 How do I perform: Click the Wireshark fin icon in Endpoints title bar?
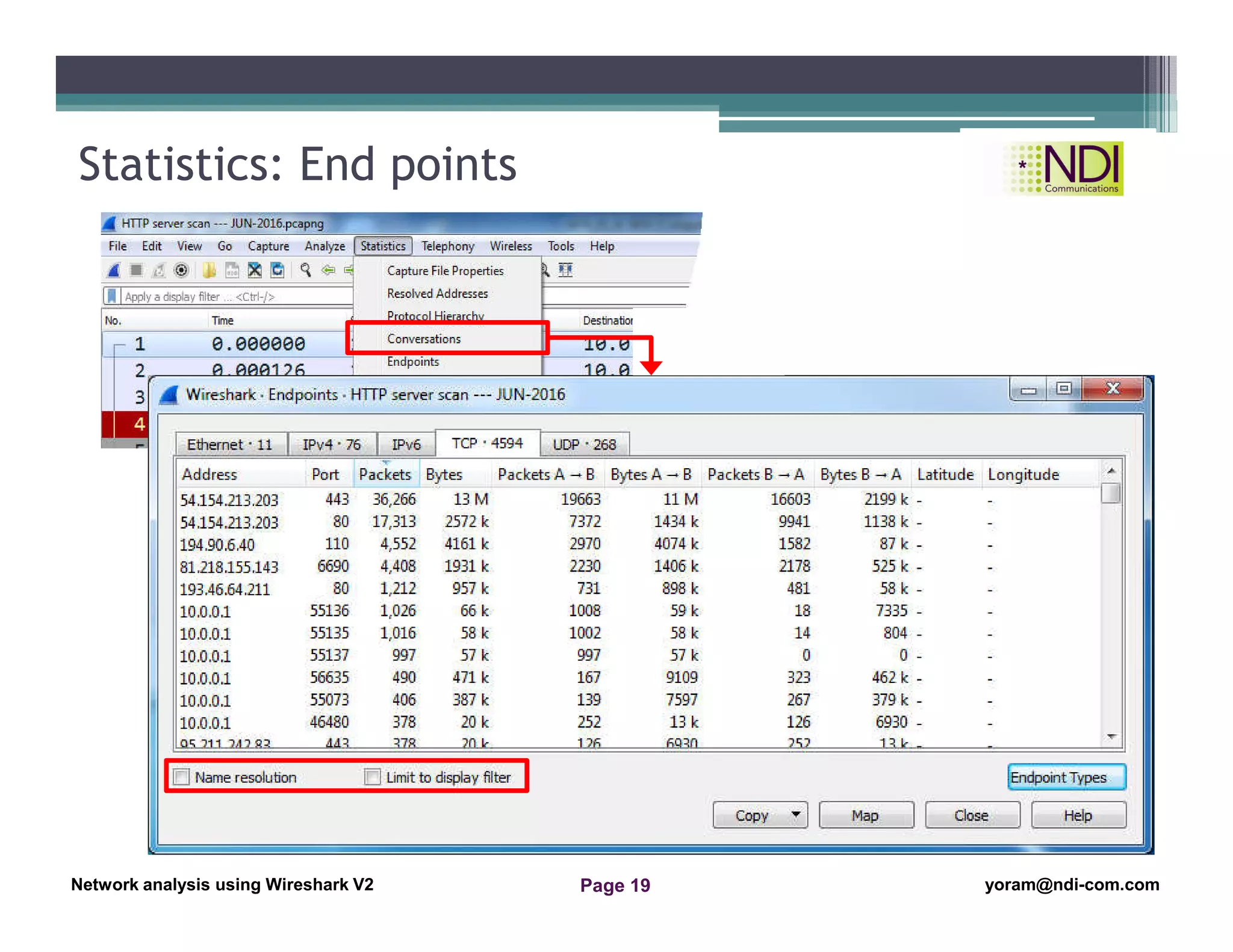169,395
